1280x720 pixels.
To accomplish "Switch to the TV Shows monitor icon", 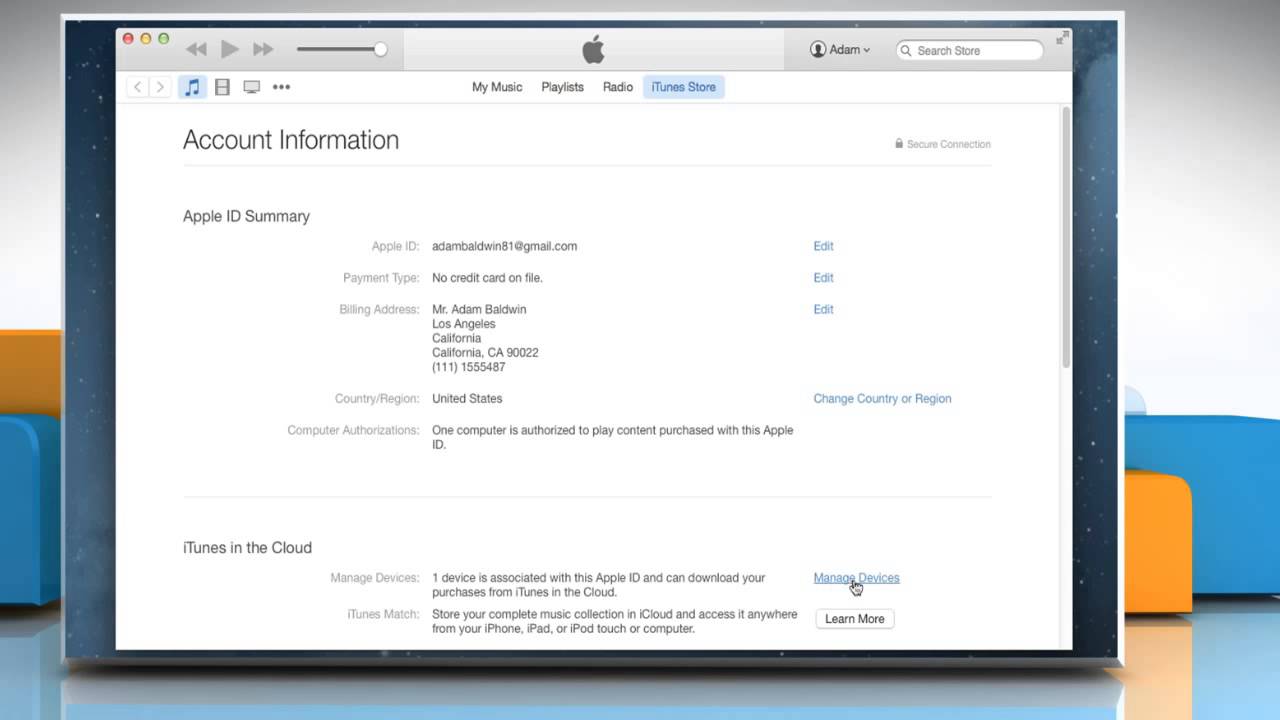I will coord(252,87).
